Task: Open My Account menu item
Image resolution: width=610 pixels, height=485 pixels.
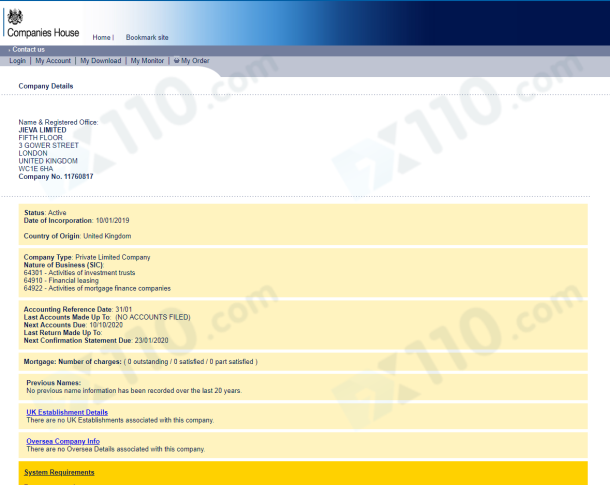Action: coord(53,61)
